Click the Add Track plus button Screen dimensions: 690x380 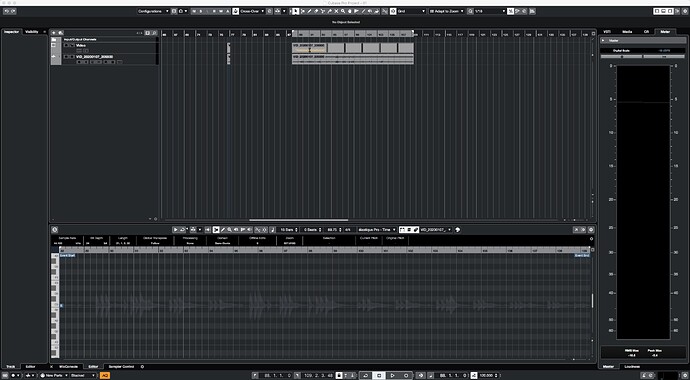point(54,33)
